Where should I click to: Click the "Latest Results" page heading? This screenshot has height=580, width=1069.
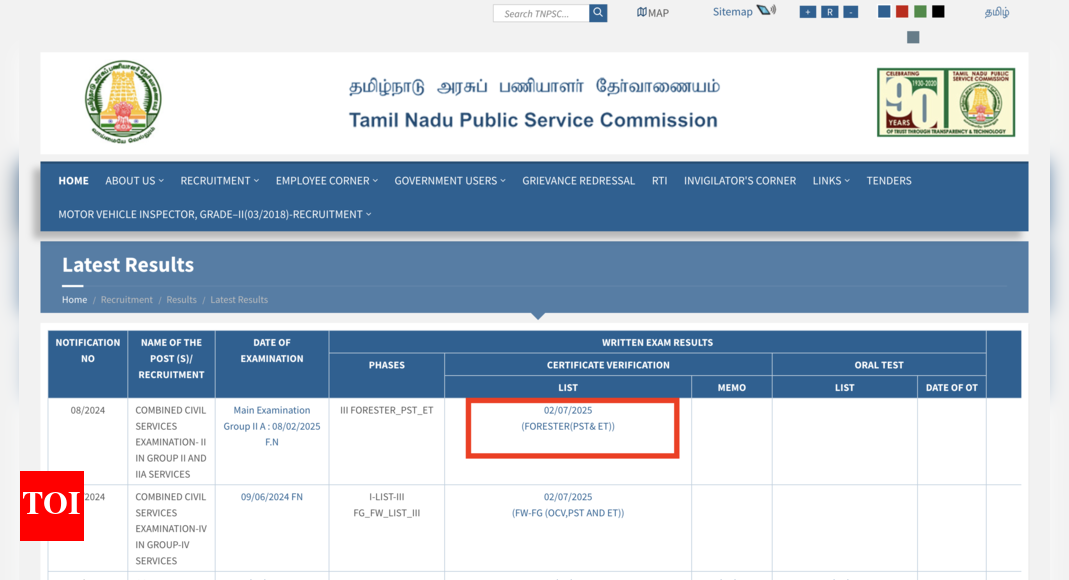click(128, 264)
